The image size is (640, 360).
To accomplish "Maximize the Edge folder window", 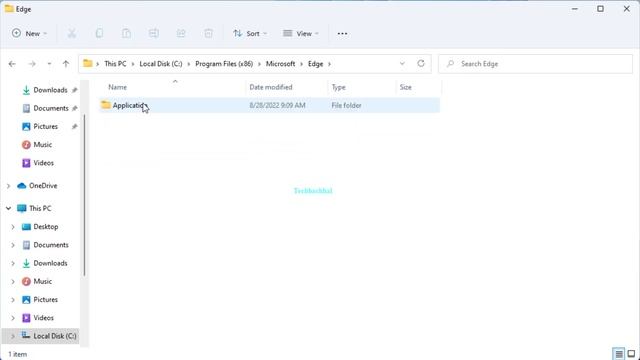I will point(600,9).
